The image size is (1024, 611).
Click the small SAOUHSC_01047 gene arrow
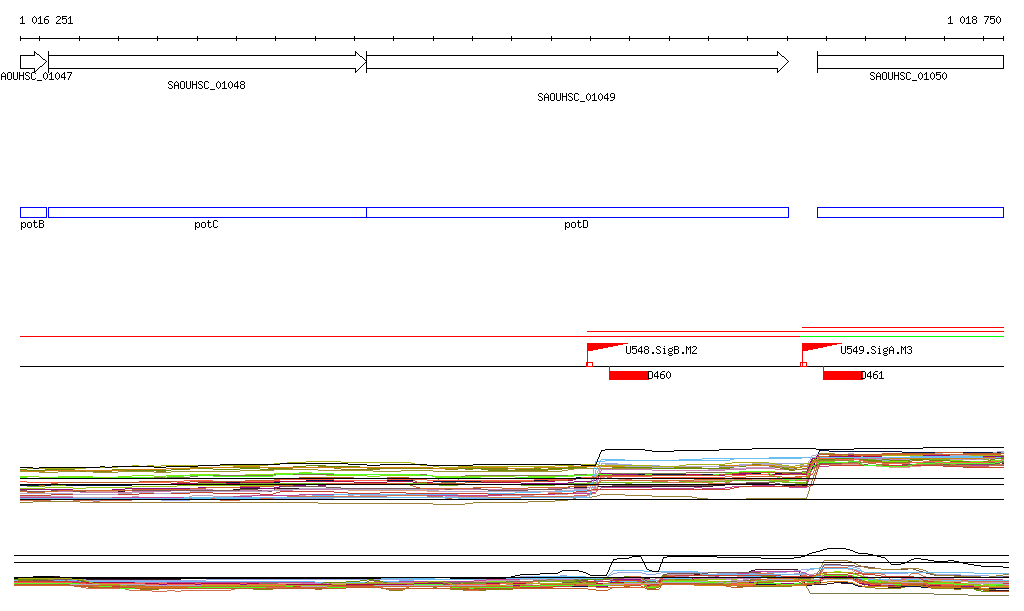click(33, 62)
